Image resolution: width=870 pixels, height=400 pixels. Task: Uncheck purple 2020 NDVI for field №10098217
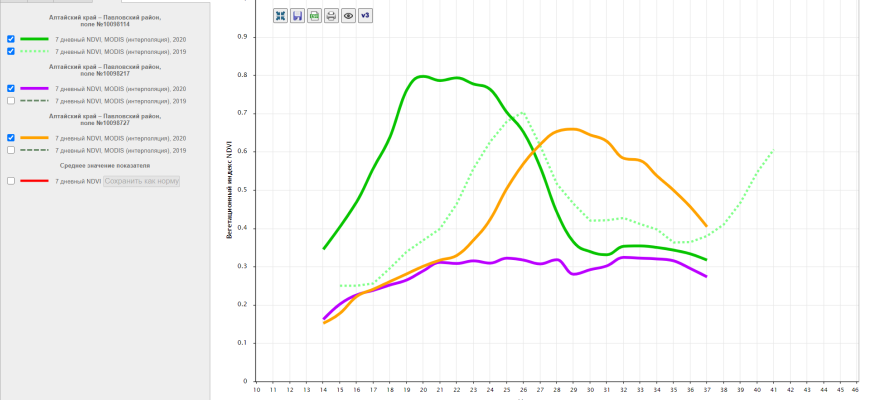pyautogui.click(x=11, y=88)
